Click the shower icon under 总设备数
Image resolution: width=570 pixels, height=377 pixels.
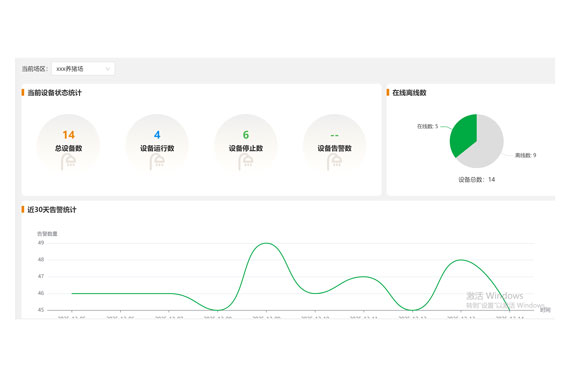[69, 161]
